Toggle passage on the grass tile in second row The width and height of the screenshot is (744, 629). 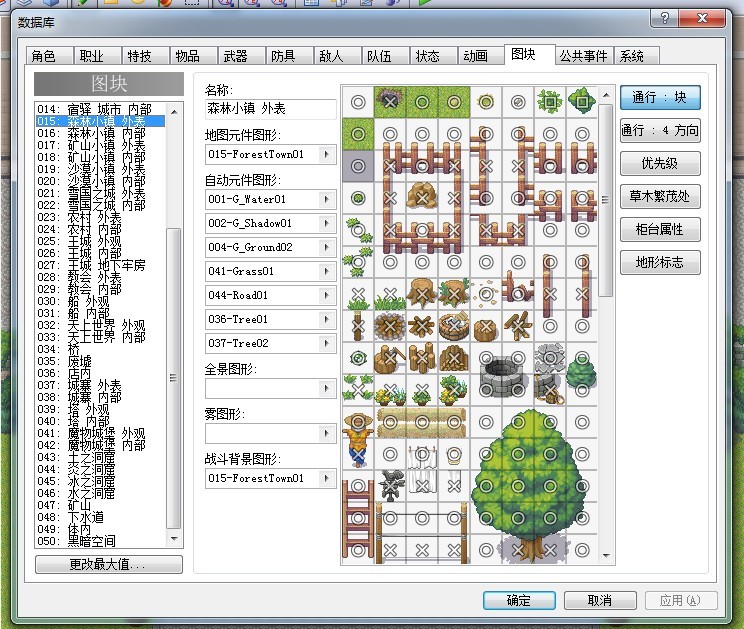(x=358, y=134)
